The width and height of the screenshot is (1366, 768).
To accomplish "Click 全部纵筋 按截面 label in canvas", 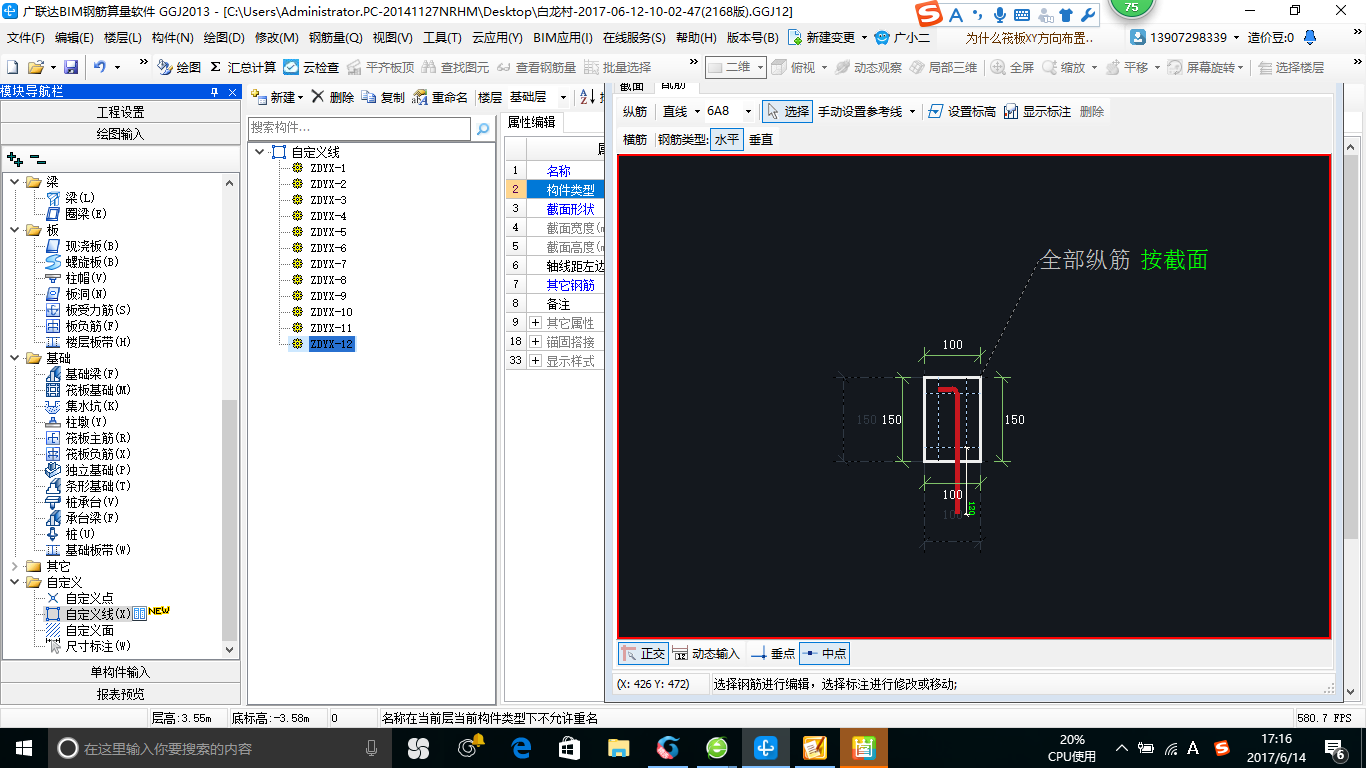I will coord(1124,260).
